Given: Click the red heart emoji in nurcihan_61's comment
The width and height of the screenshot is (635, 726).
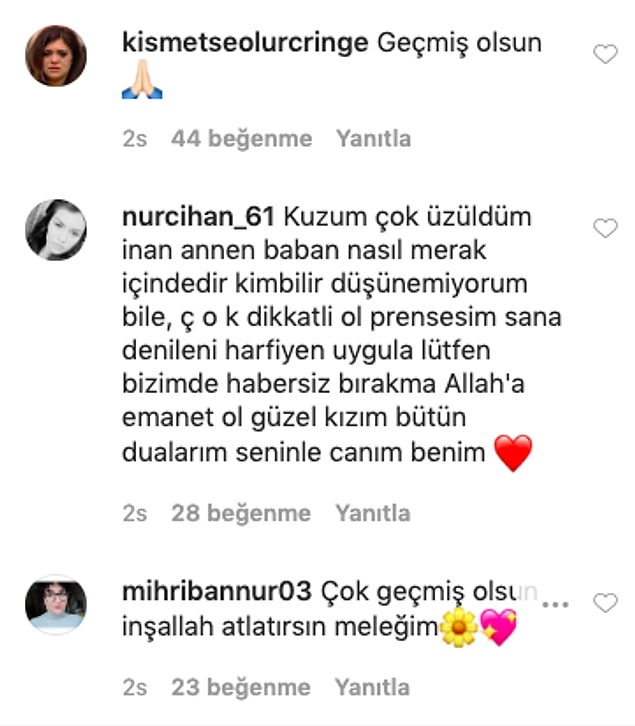Looking at the screenshot, I should tap(513, 453).
